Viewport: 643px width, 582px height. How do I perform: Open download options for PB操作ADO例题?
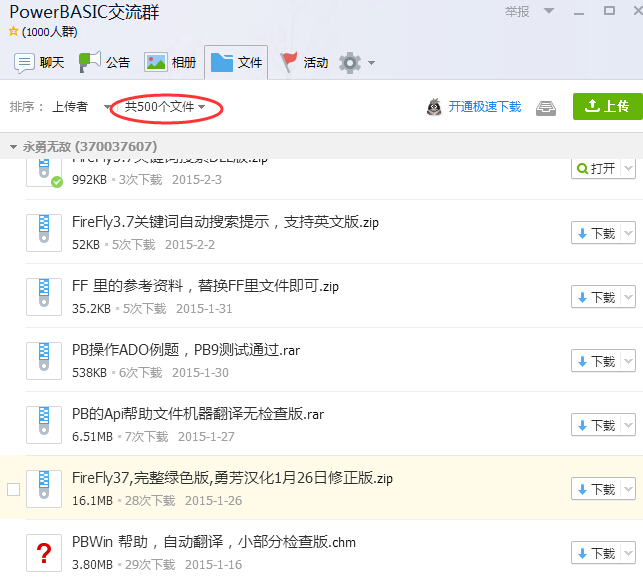(x=628, y=361)
